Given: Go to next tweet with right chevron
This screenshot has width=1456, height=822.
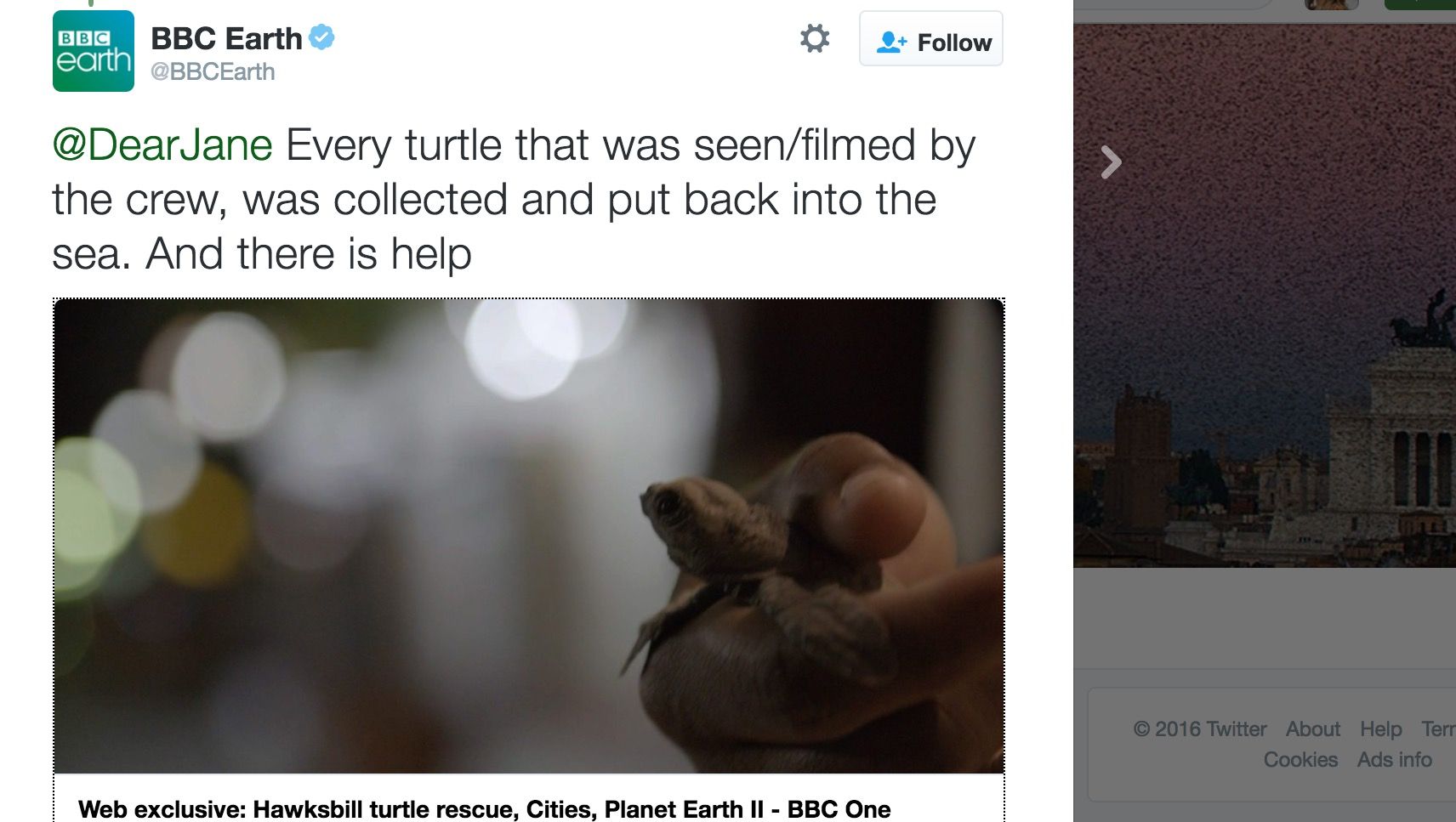Looking at the screenshot, I should 1111,162.
